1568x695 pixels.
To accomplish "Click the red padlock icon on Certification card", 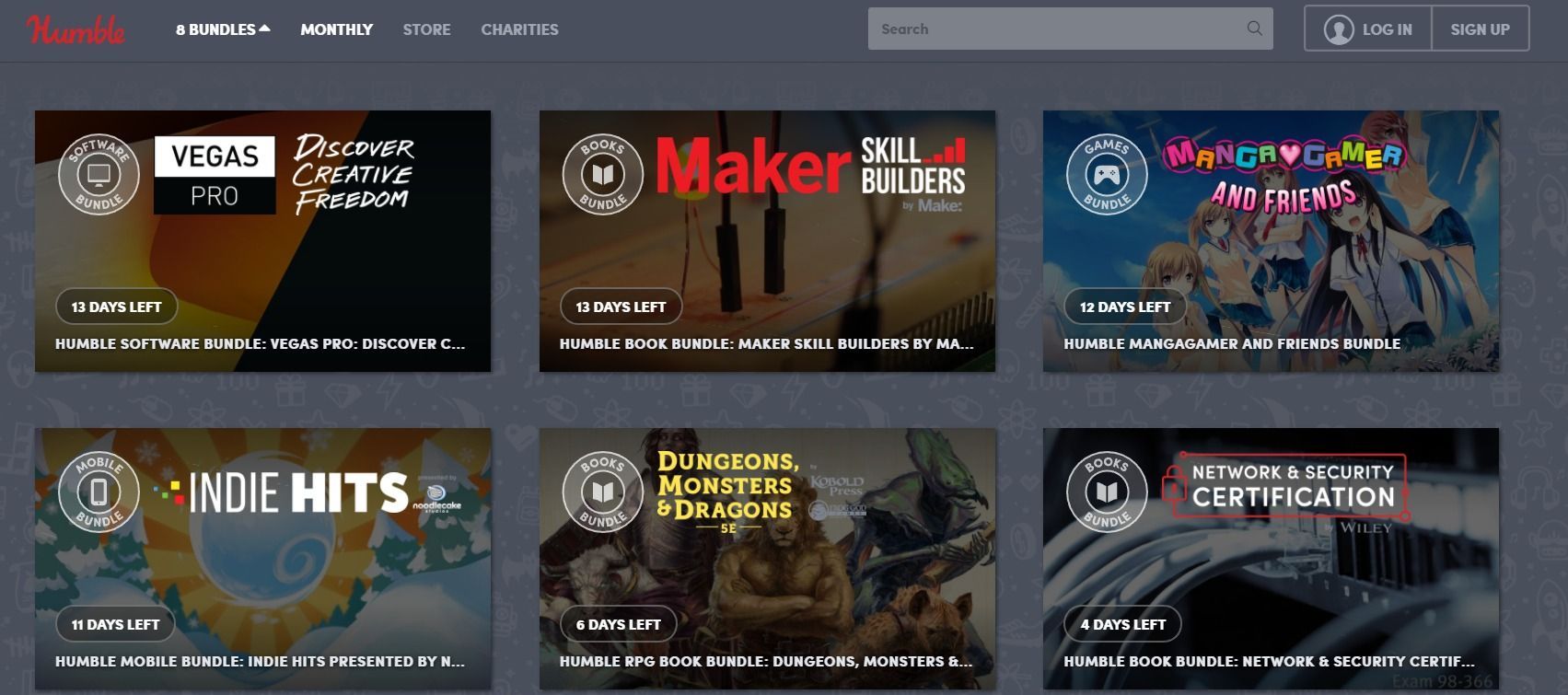I will [1172, 482].
